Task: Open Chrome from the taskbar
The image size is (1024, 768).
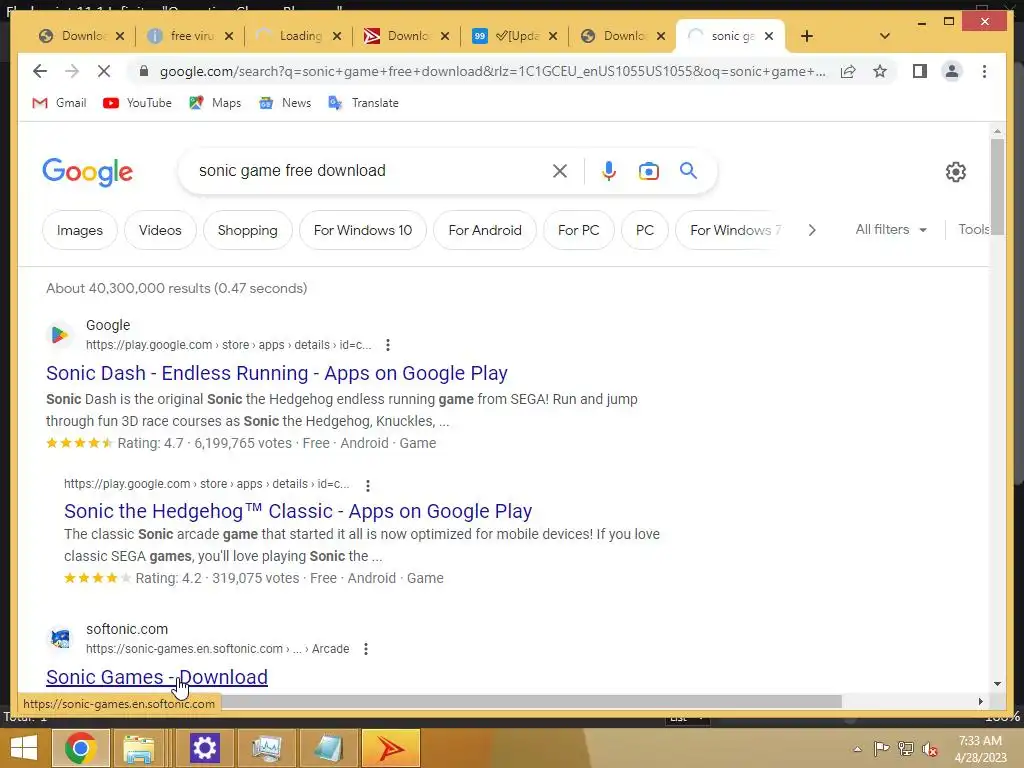Action: click(x=80, y=748)
